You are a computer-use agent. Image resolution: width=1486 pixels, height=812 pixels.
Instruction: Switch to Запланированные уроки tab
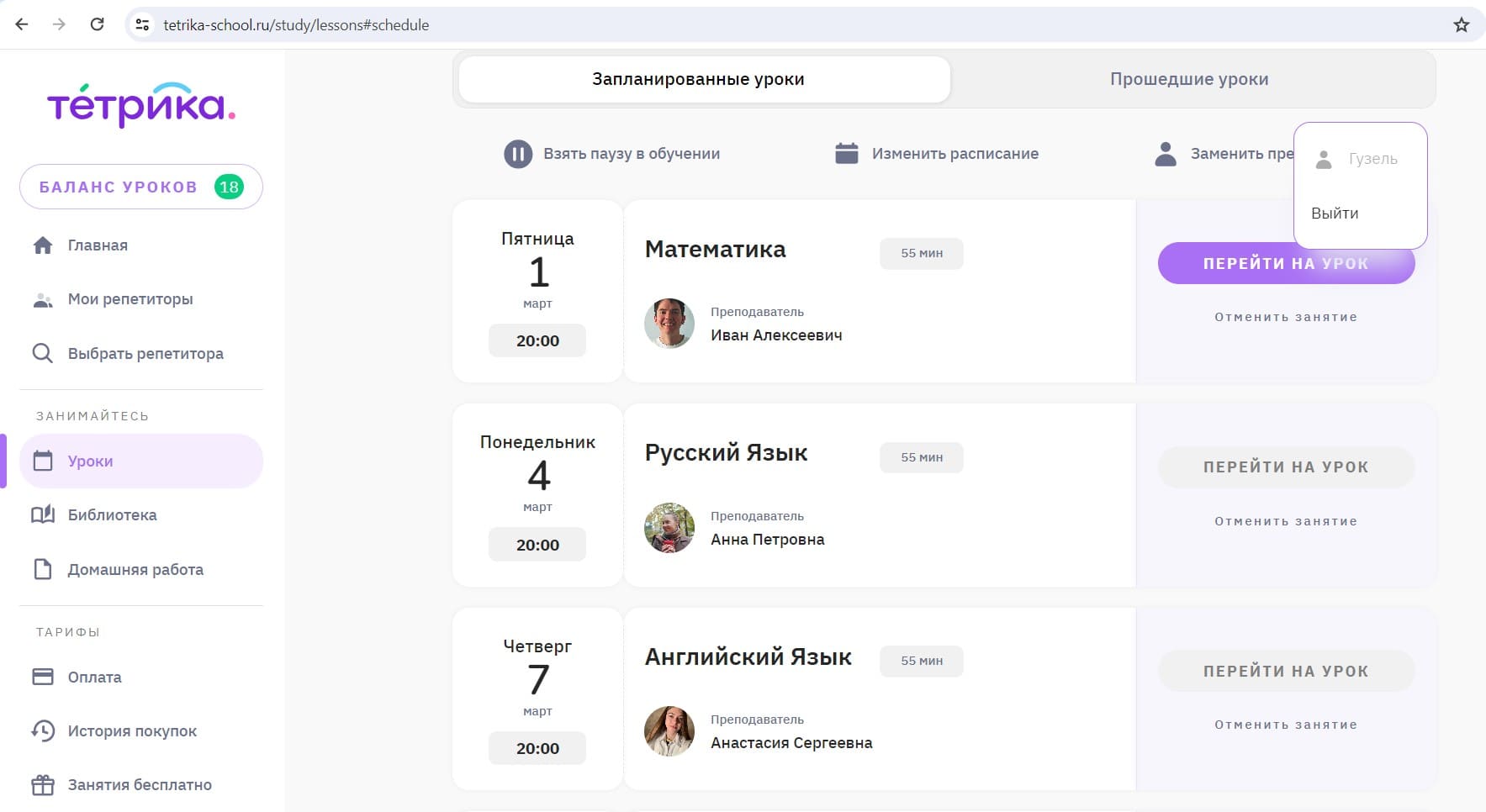click(705, 79)
